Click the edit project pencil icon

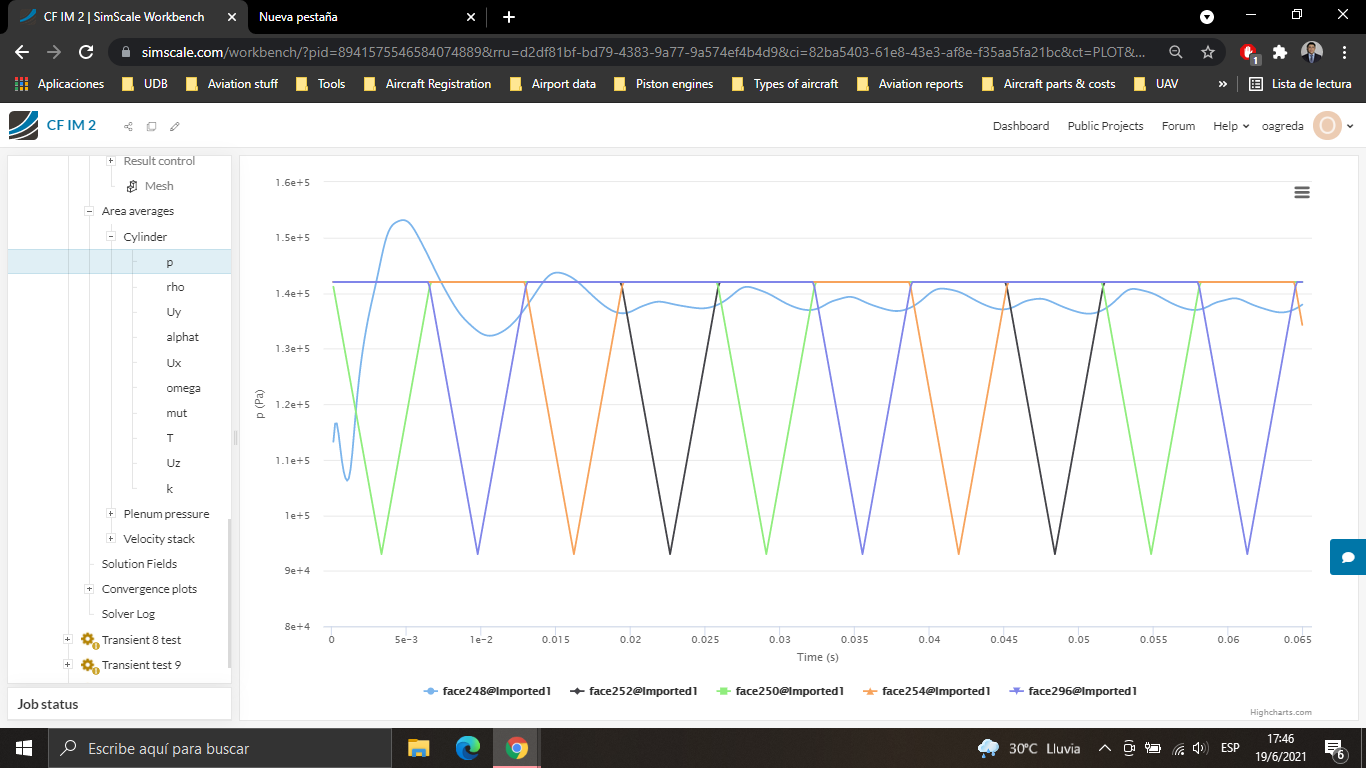(x=175, y=126)
